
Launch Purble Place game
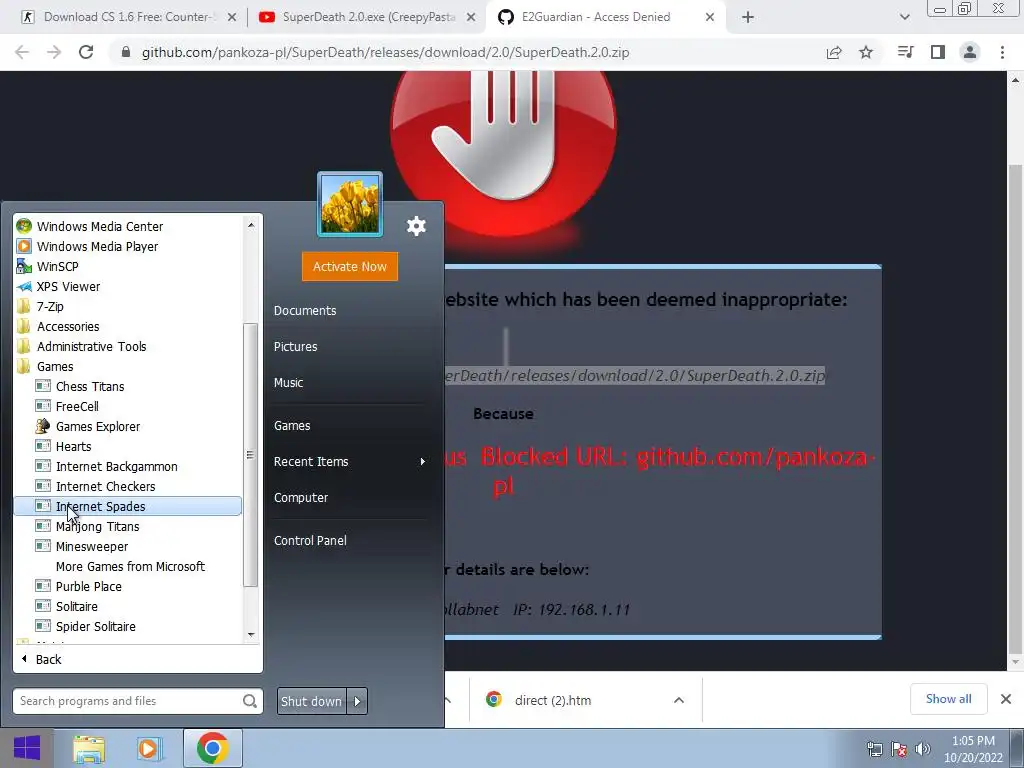88,586
